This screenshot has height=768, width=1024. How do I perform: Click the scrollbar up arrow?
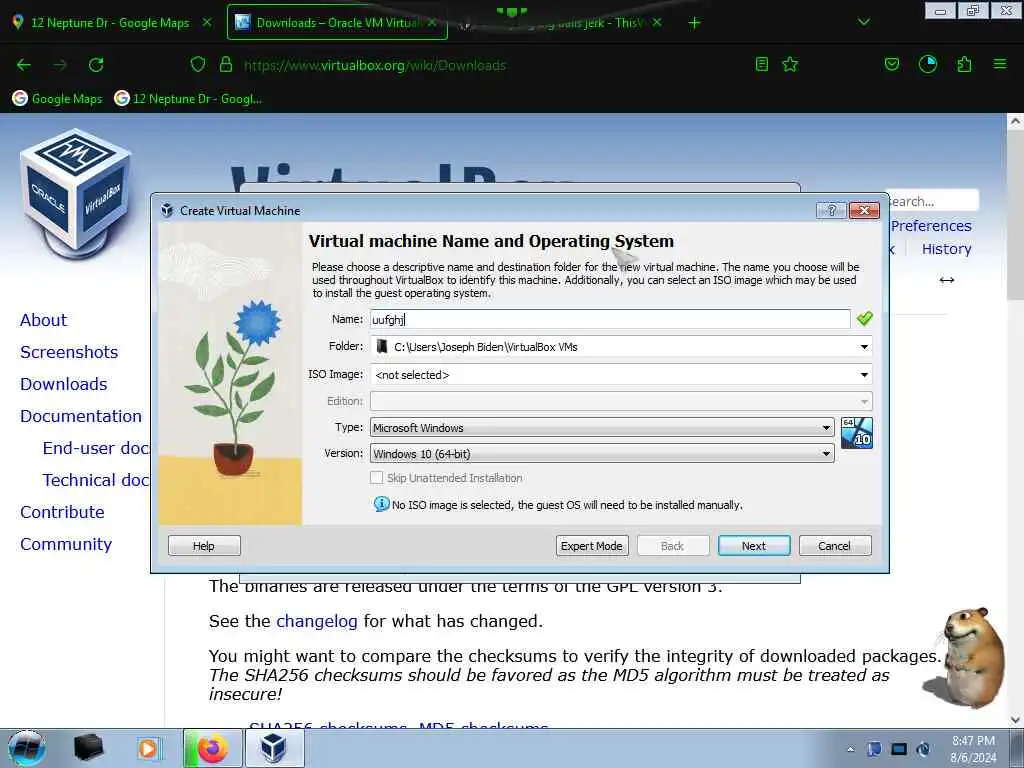1015,121
